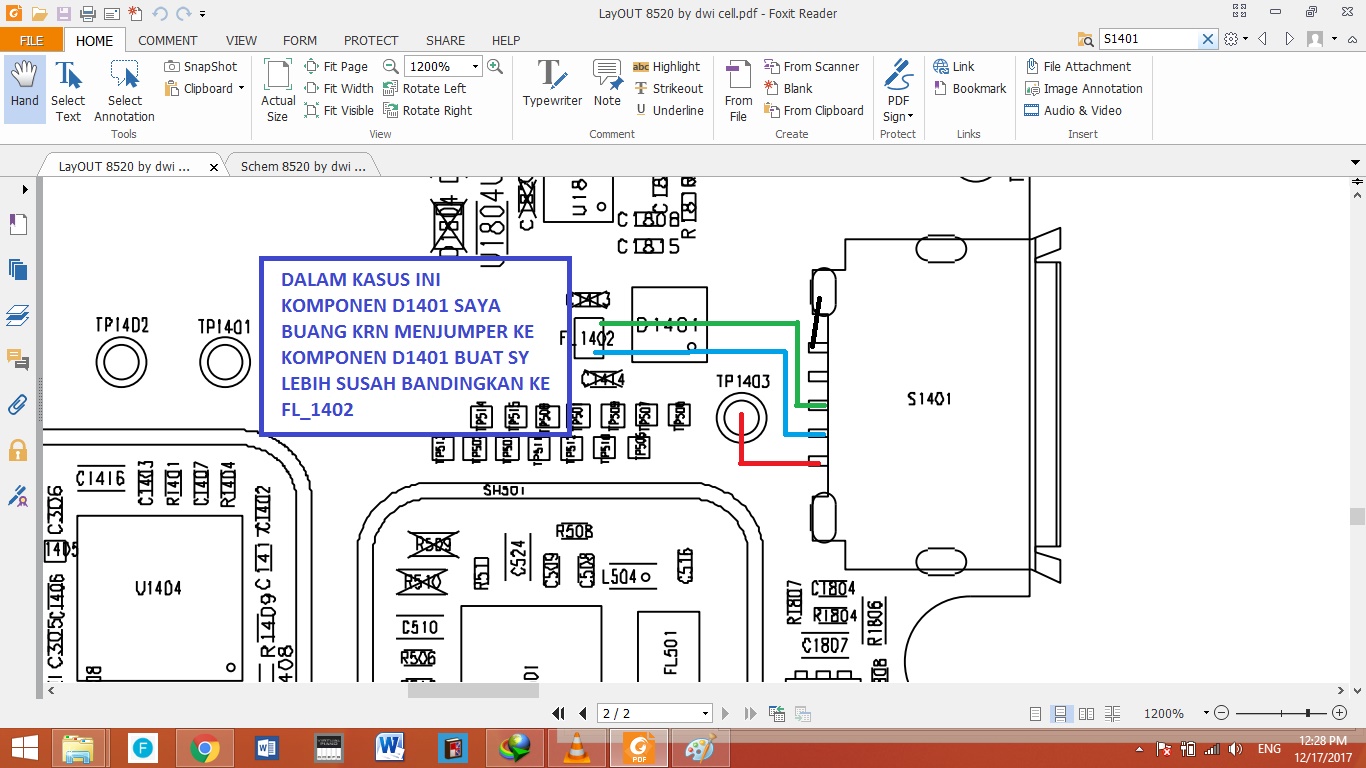Open the Bookmarks panel in sidebar
1366x768 pixels.
[x=17, y=224]
